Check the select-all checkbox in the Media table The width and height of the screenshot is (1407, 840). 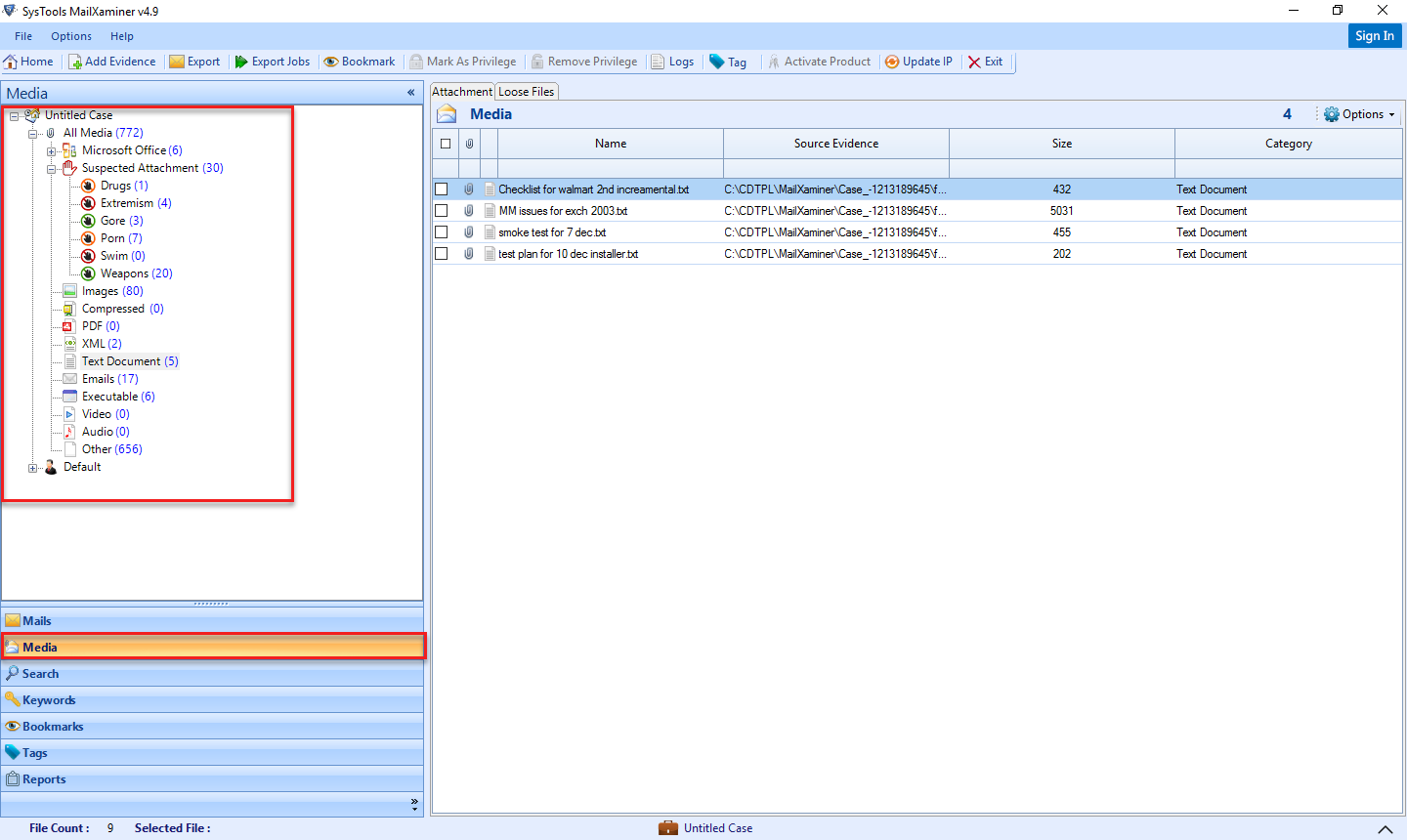point(445,143)
